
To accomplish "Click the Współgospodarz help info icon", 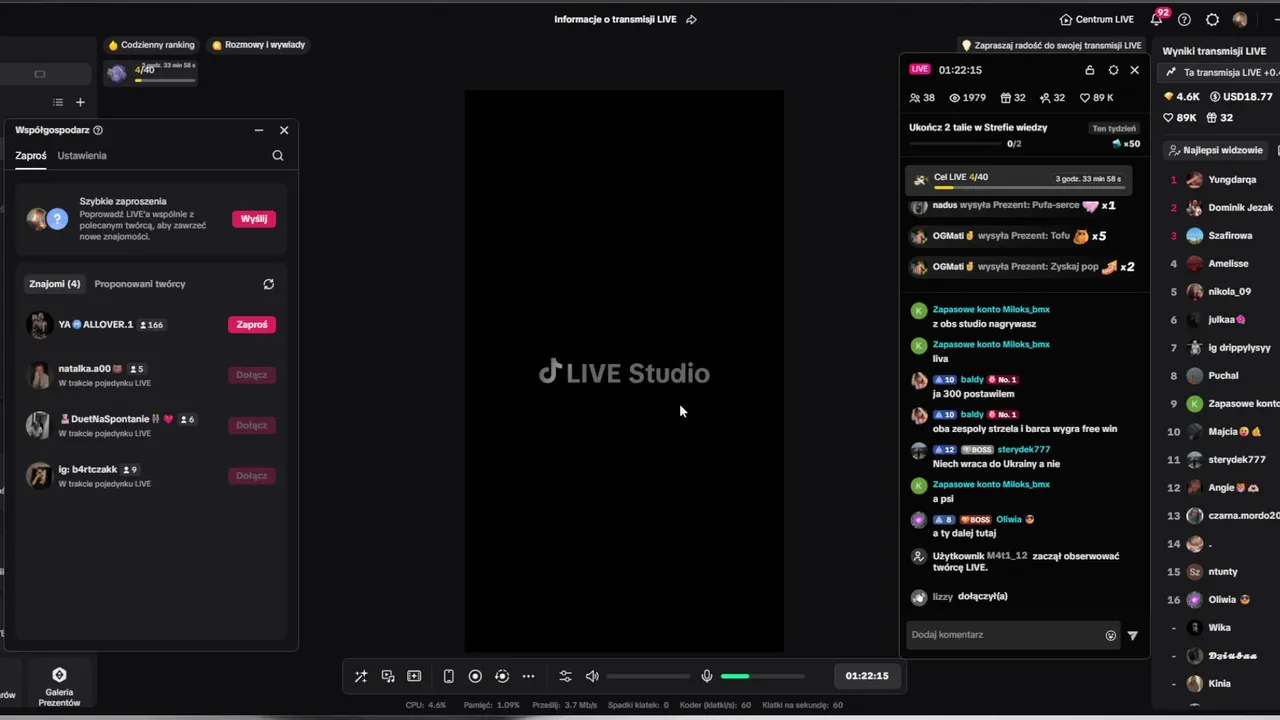I will 98,130.
